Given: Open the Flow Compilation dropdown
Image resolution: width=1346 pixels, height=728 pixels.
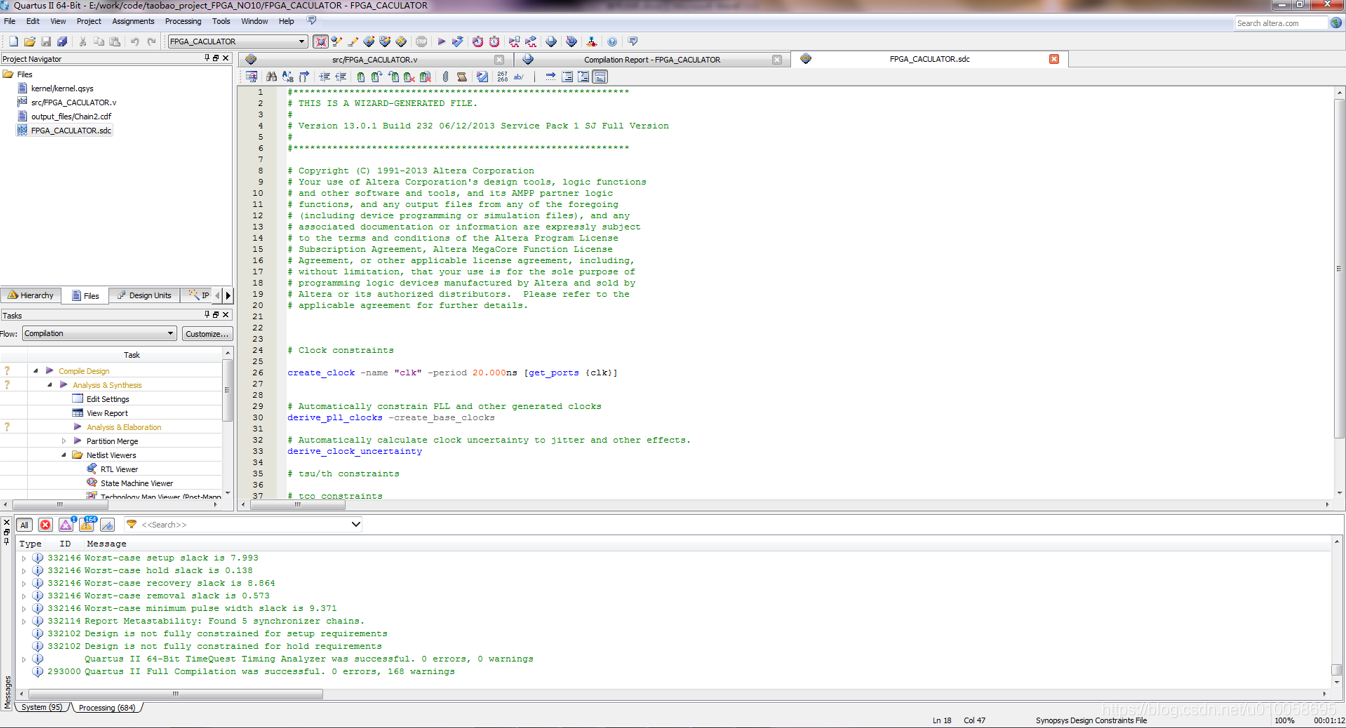Looking at the screenshot, I should point(99,334).
